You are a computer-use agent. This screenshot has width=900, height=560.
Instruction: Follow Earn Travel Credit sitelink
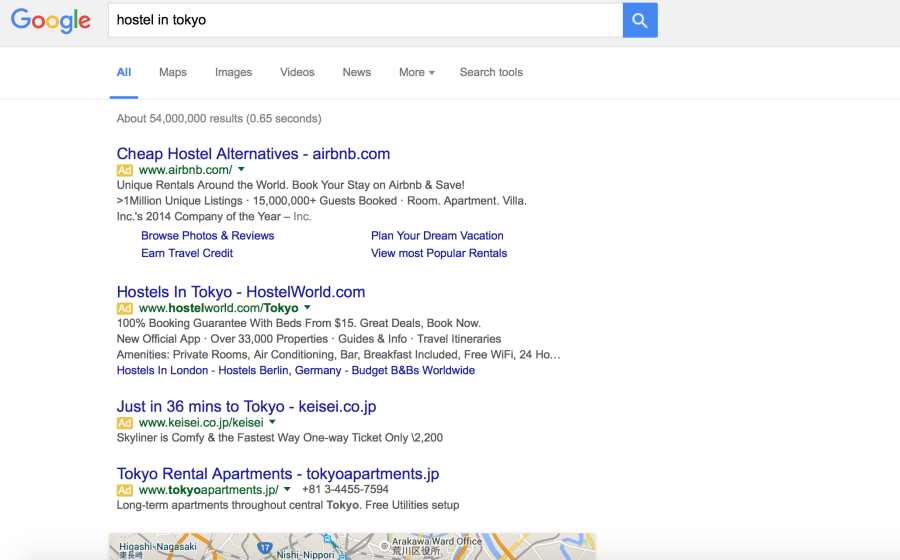point(187,254)
